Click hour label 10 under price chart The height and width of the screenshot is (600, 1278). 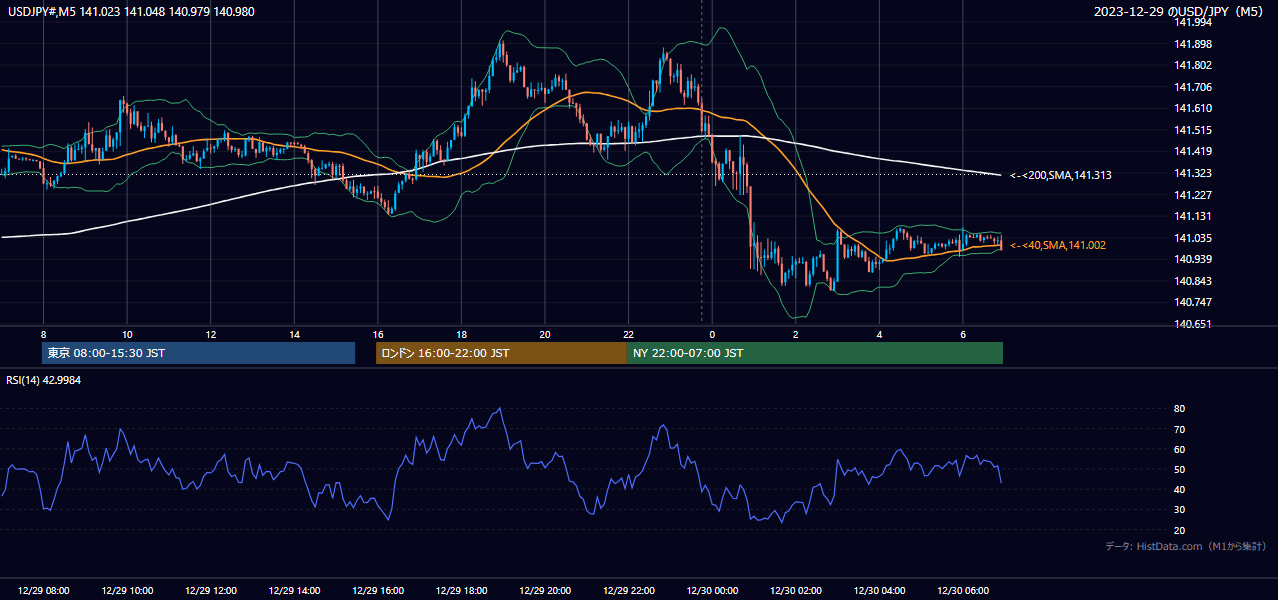(127, 334)
